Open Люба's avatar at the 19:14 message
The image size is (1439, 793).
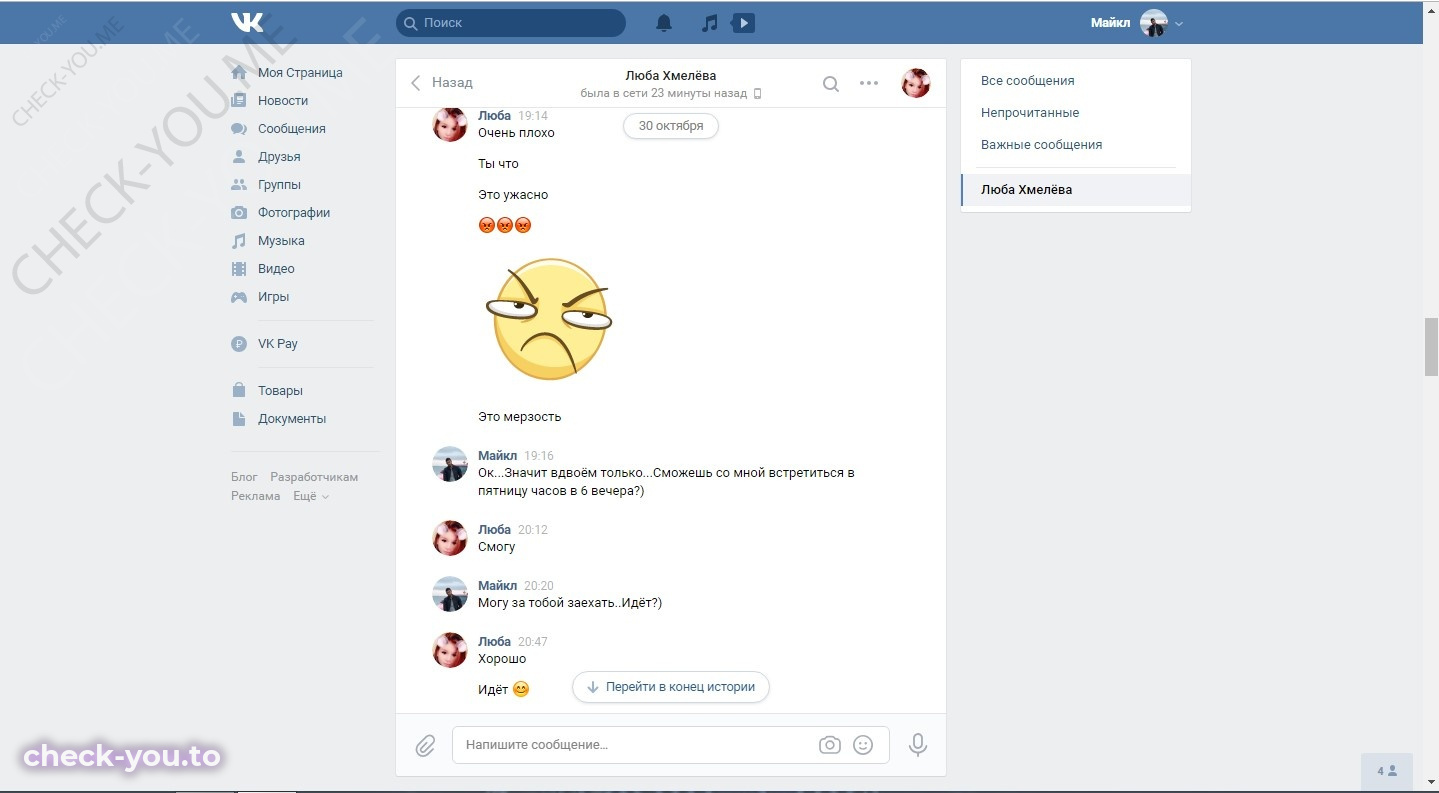[x=450, y=125]
